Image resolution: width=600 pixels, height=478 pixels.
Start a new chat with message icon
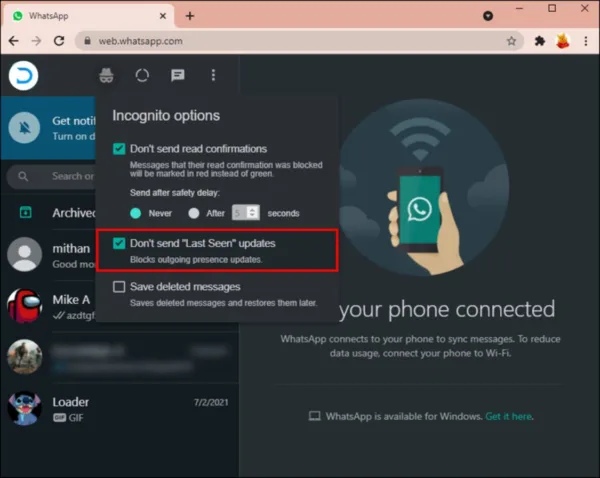point(178,75)
